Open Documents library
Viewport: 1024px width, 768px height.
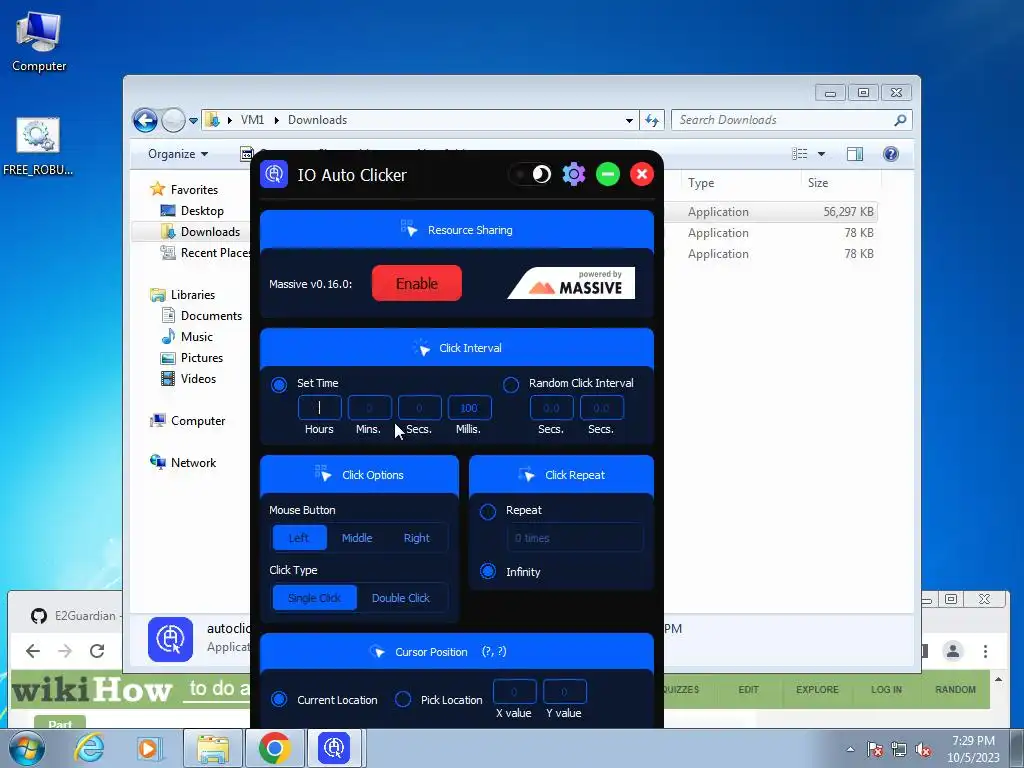coord(211,316)
